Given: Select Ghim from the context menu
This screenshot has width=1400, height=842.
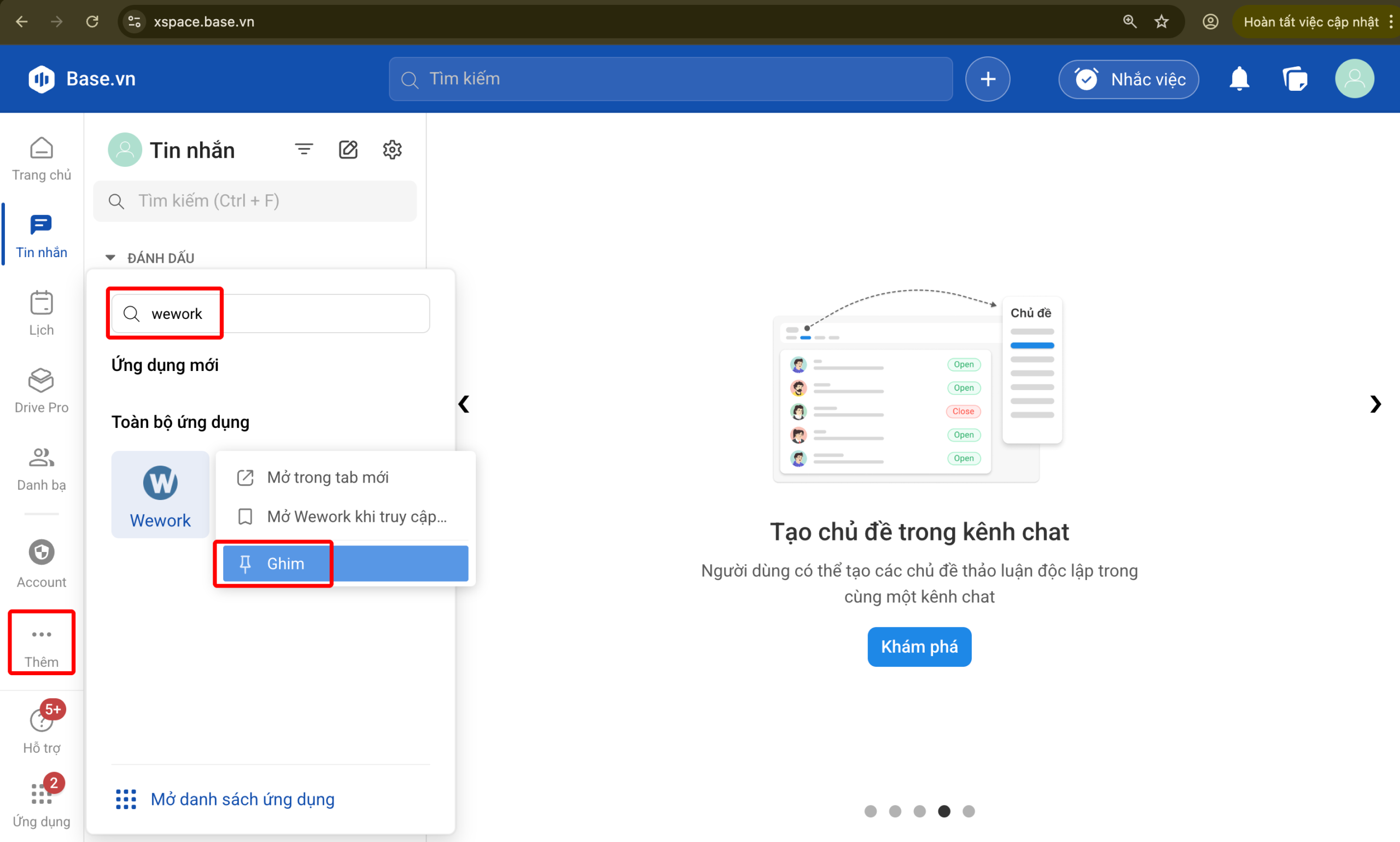Looking at the screenshot, I should click(285, 563).
